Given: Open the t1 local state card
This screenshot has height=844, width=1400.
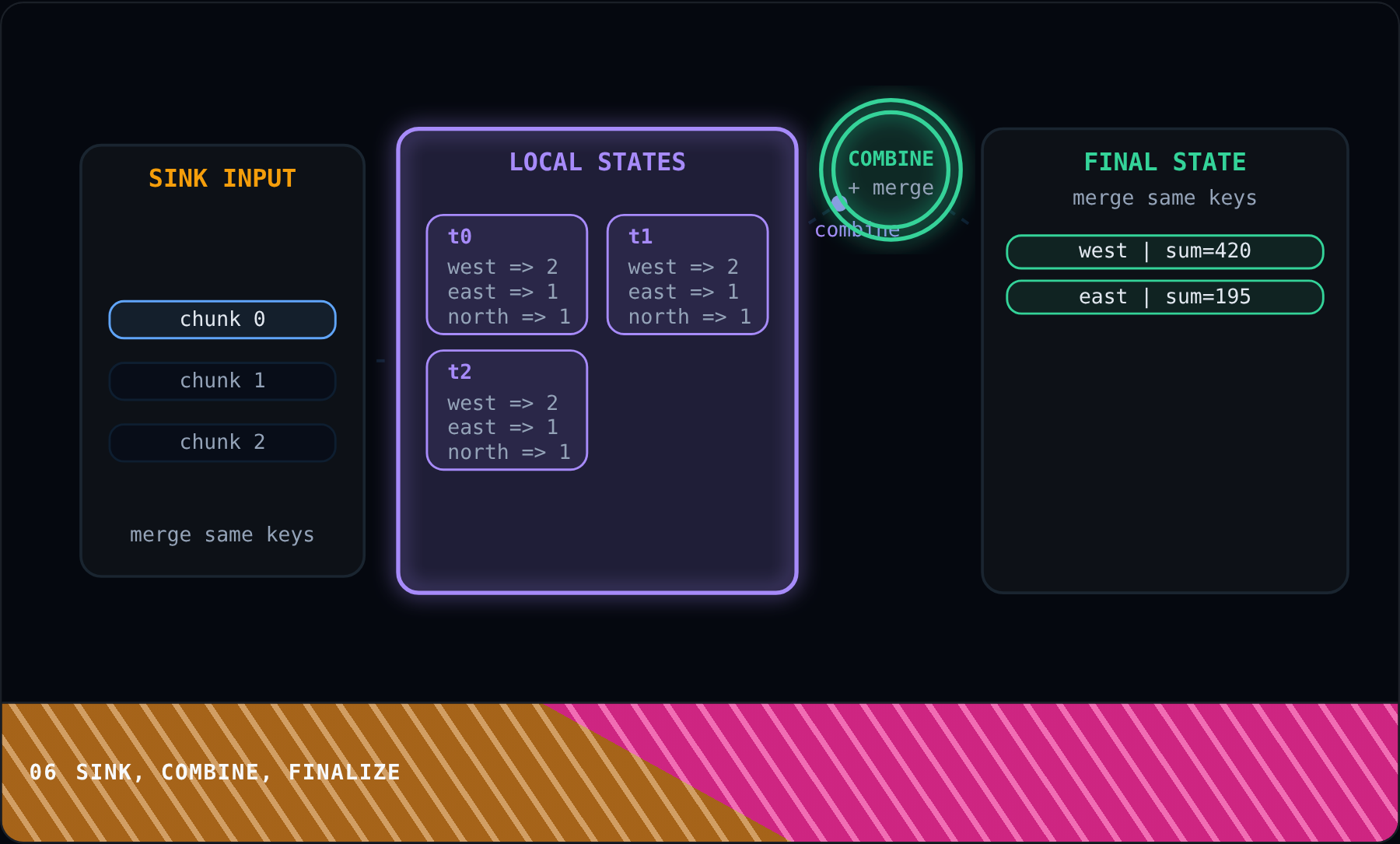Looking at the screenshot, I should pos(688,275).
